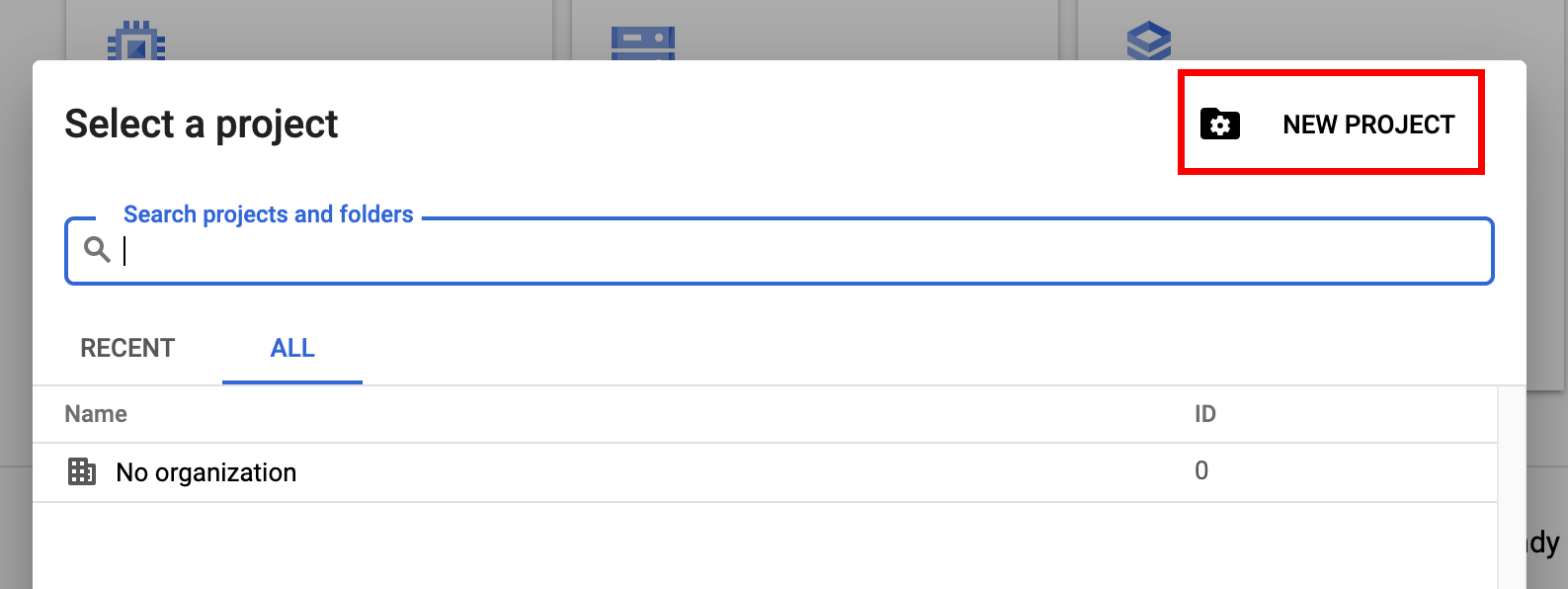Click the partially visible text right of dialog
Screen dimensions: 1568x589
(x=1544, y=543)
